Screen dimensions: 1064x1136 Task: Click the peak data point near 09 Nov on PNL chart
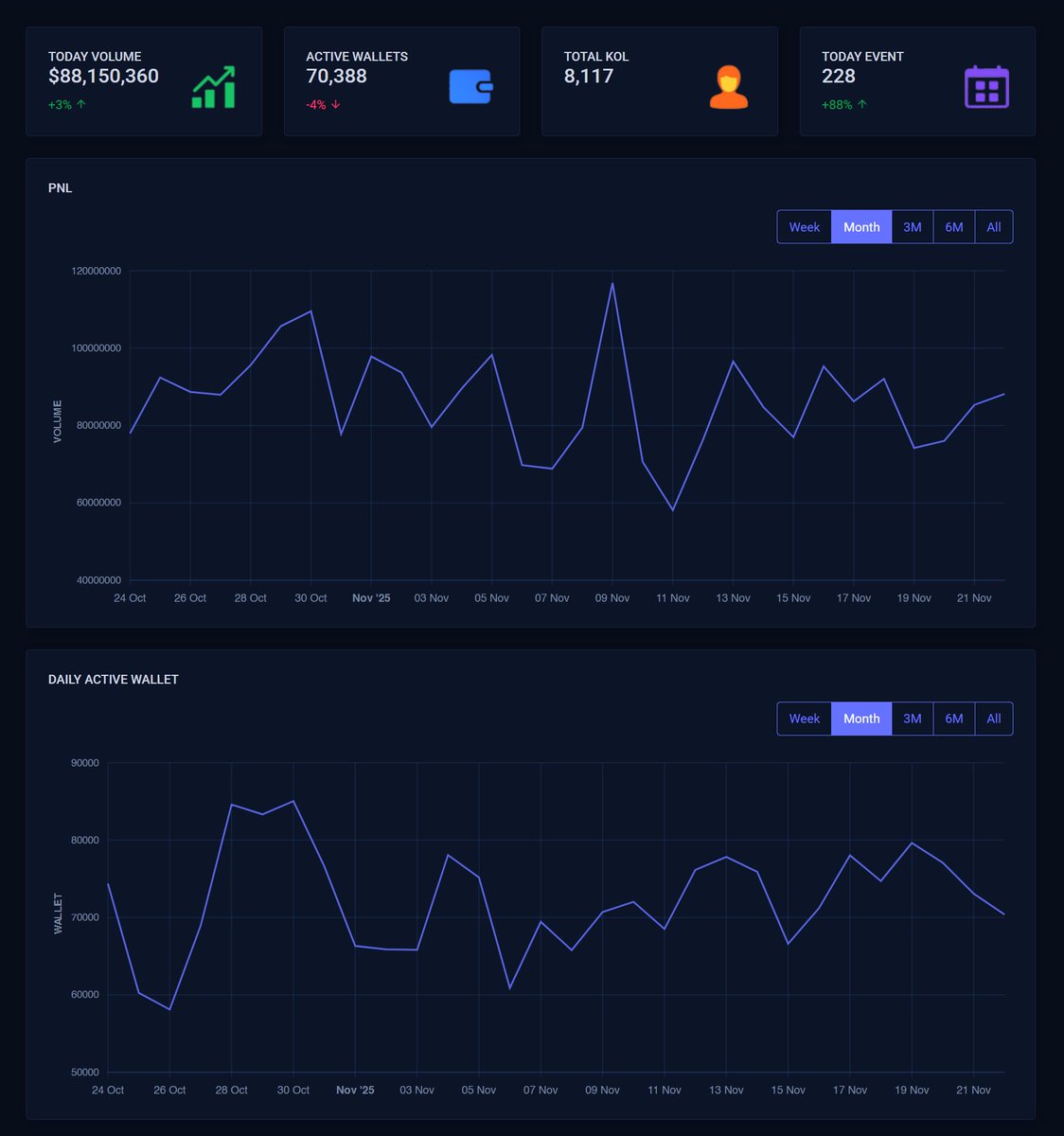pyautogui.click(x=612, y=281)
